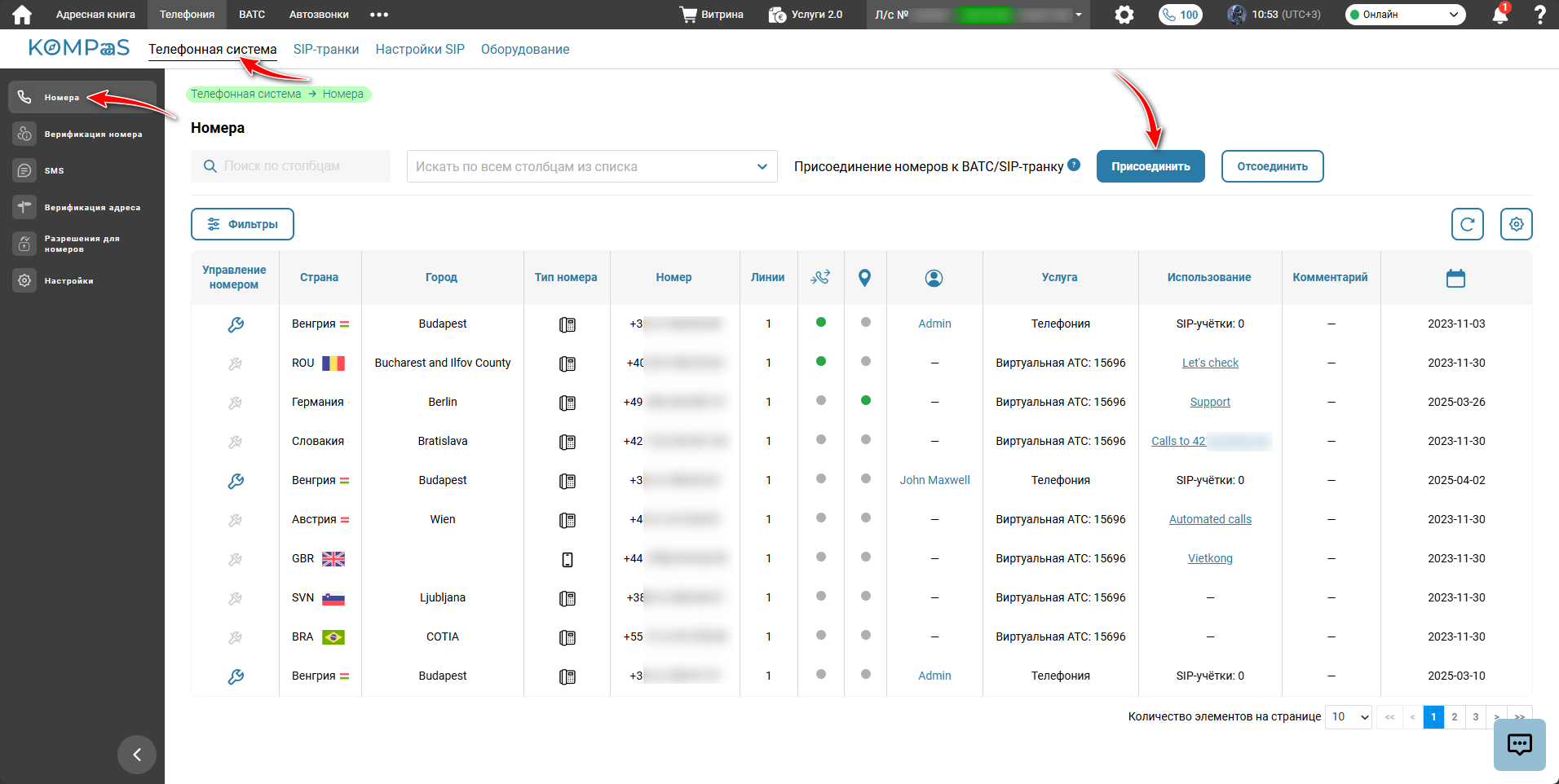
Task: Click manage number wrench for 2025-03-10 row
Action: (x=236, y=676)
